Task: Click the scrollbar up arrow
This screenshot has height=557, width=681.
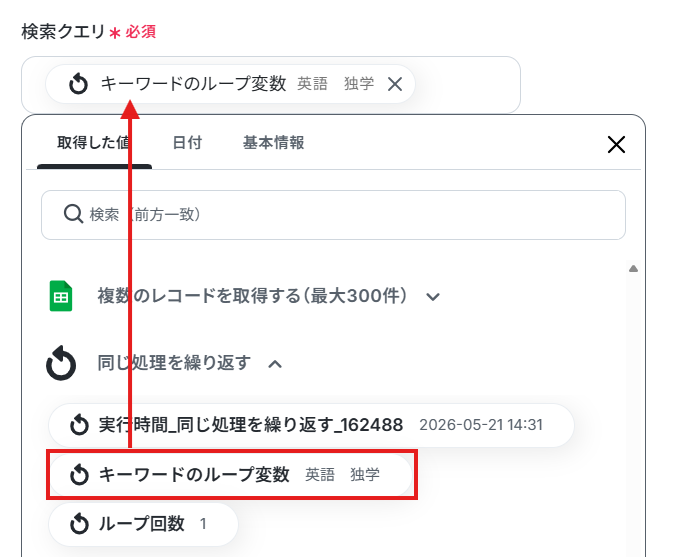Action: coord(633,269)
